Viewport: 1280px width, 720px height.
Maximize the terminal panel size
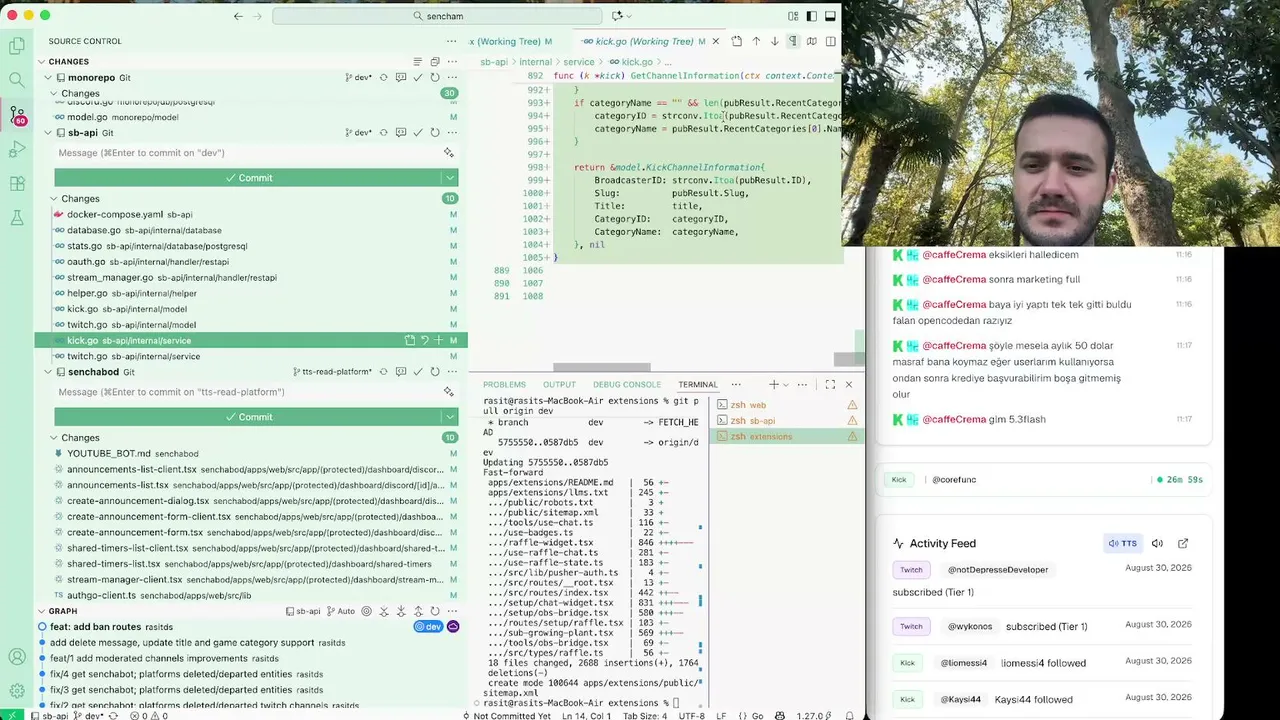(830, 384)
